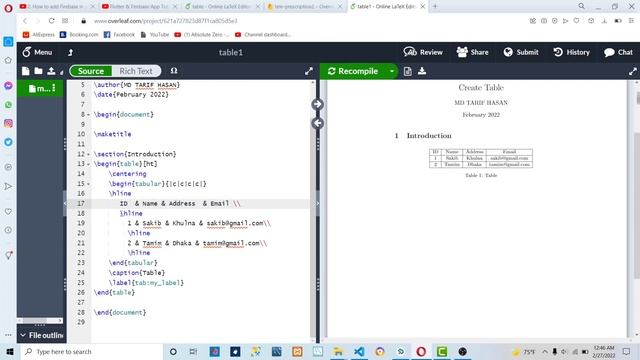The height and width of the screenshot is (360, 640).
Task: Open the Booking.com bookmark
Action: point(79,35)
